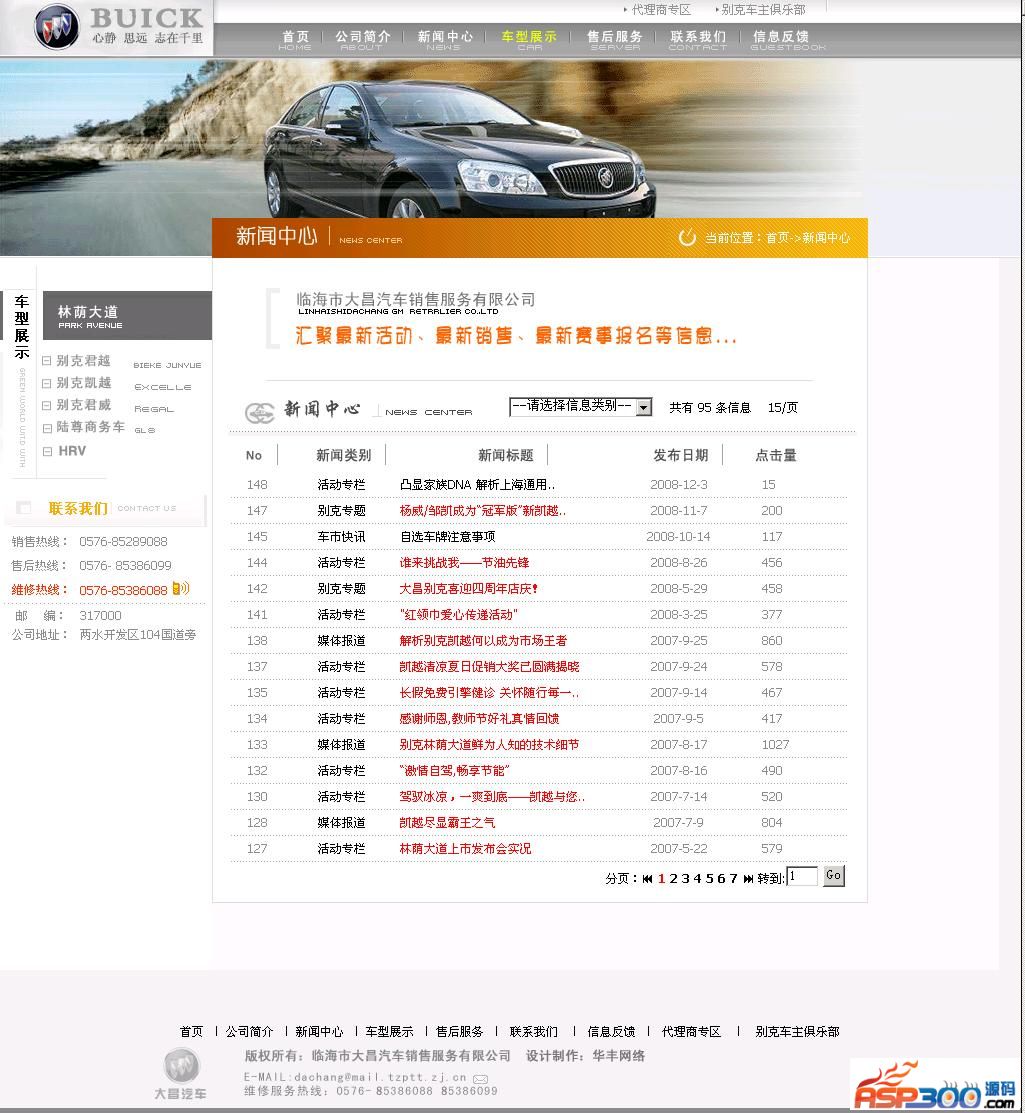Click the page number input field

click(x=802, y=877)
